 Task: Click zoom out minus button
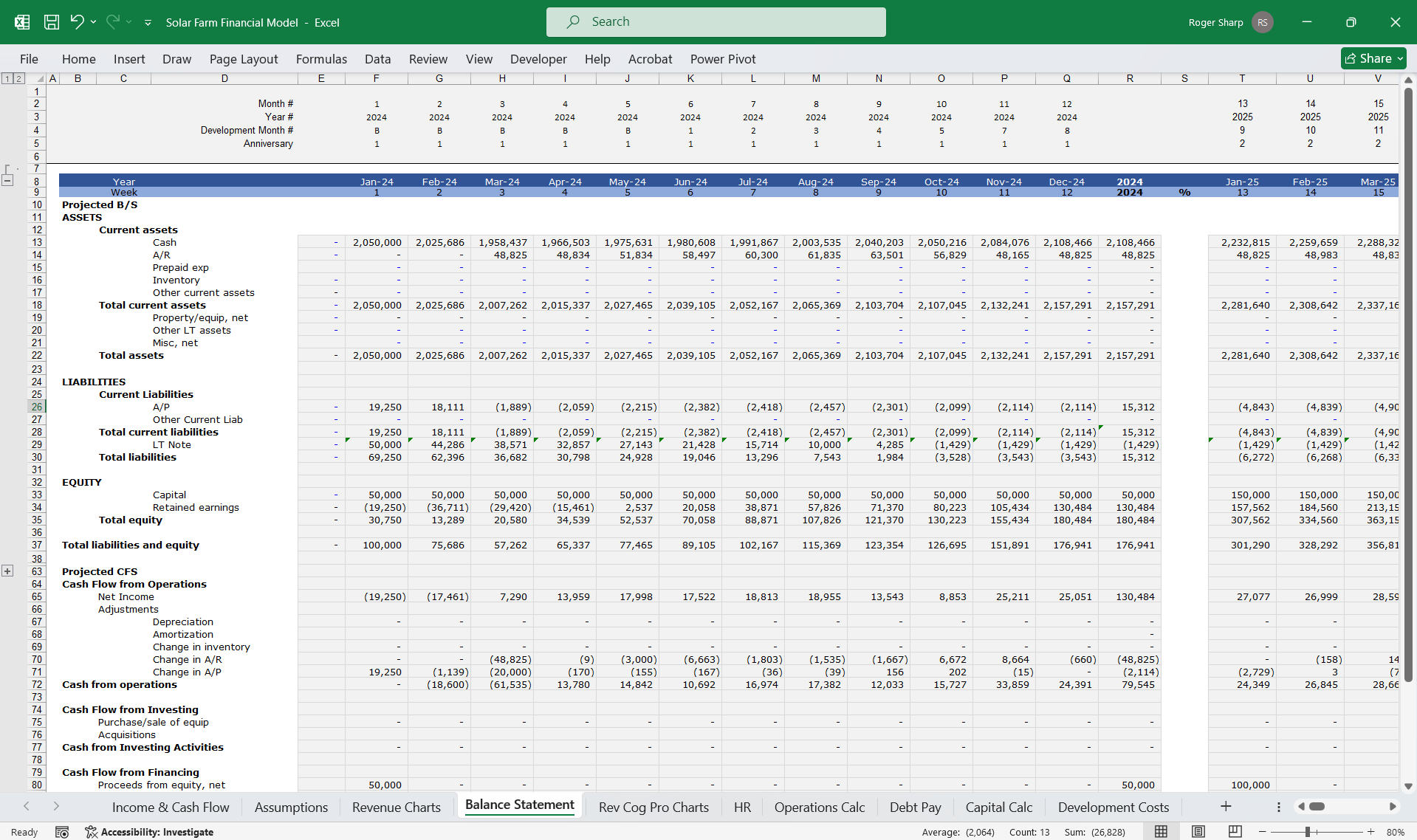tap(1262, 832)
